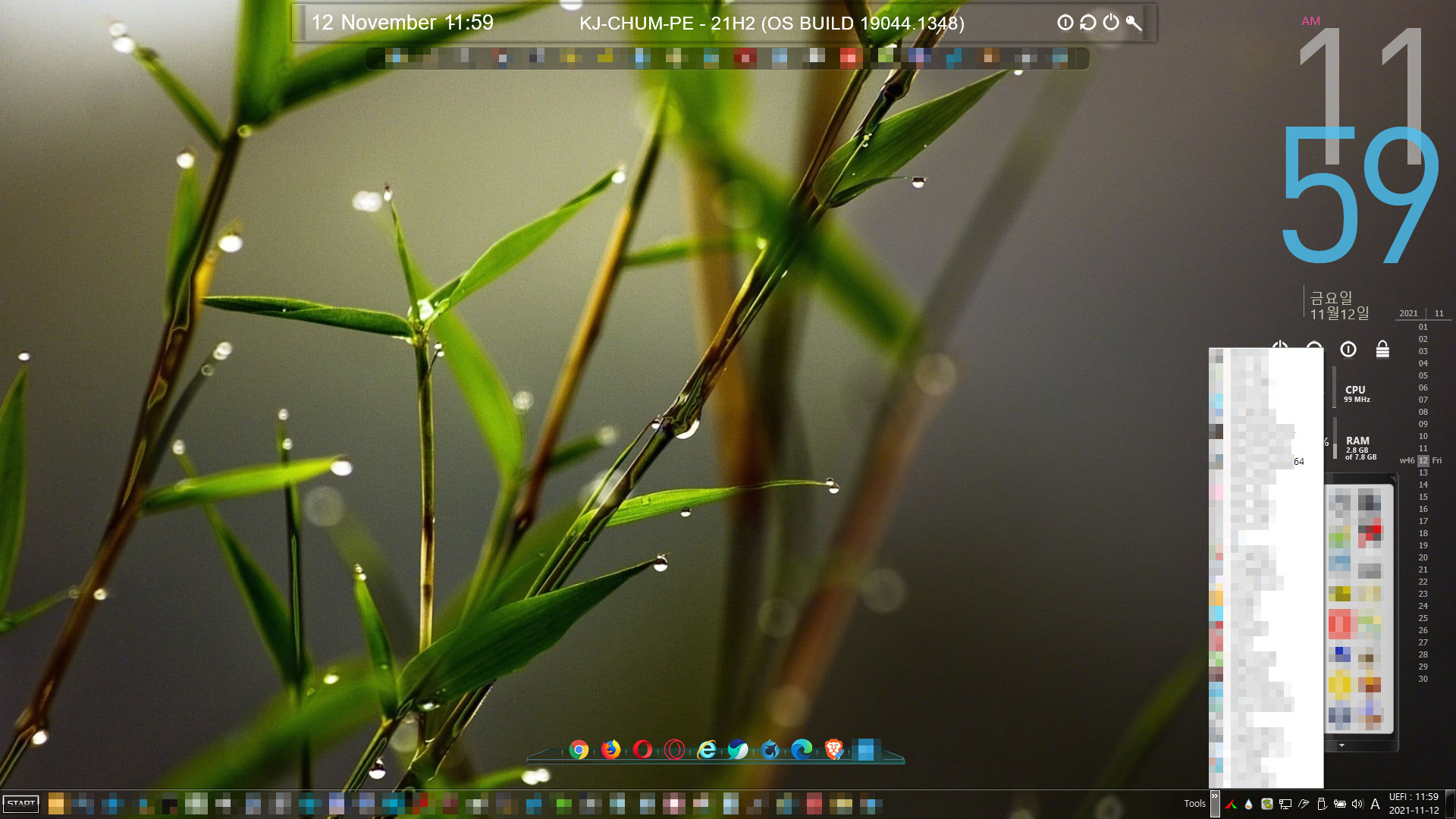Screen dimensions: 1456x819
Task: Launch Microsoft Edge from the dock
Action: (x=802, y=750)
